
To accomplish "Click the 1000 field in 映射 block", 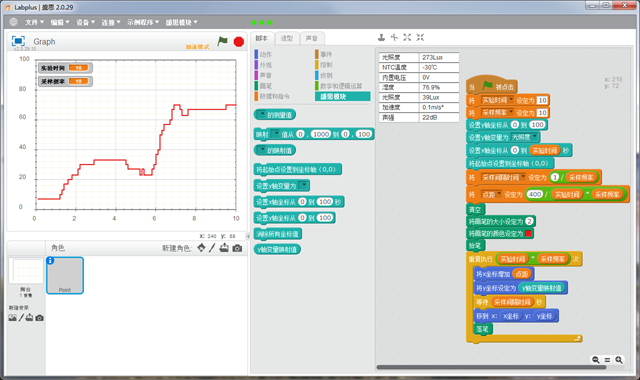I will pyautogui.click(x=321, y=134).
